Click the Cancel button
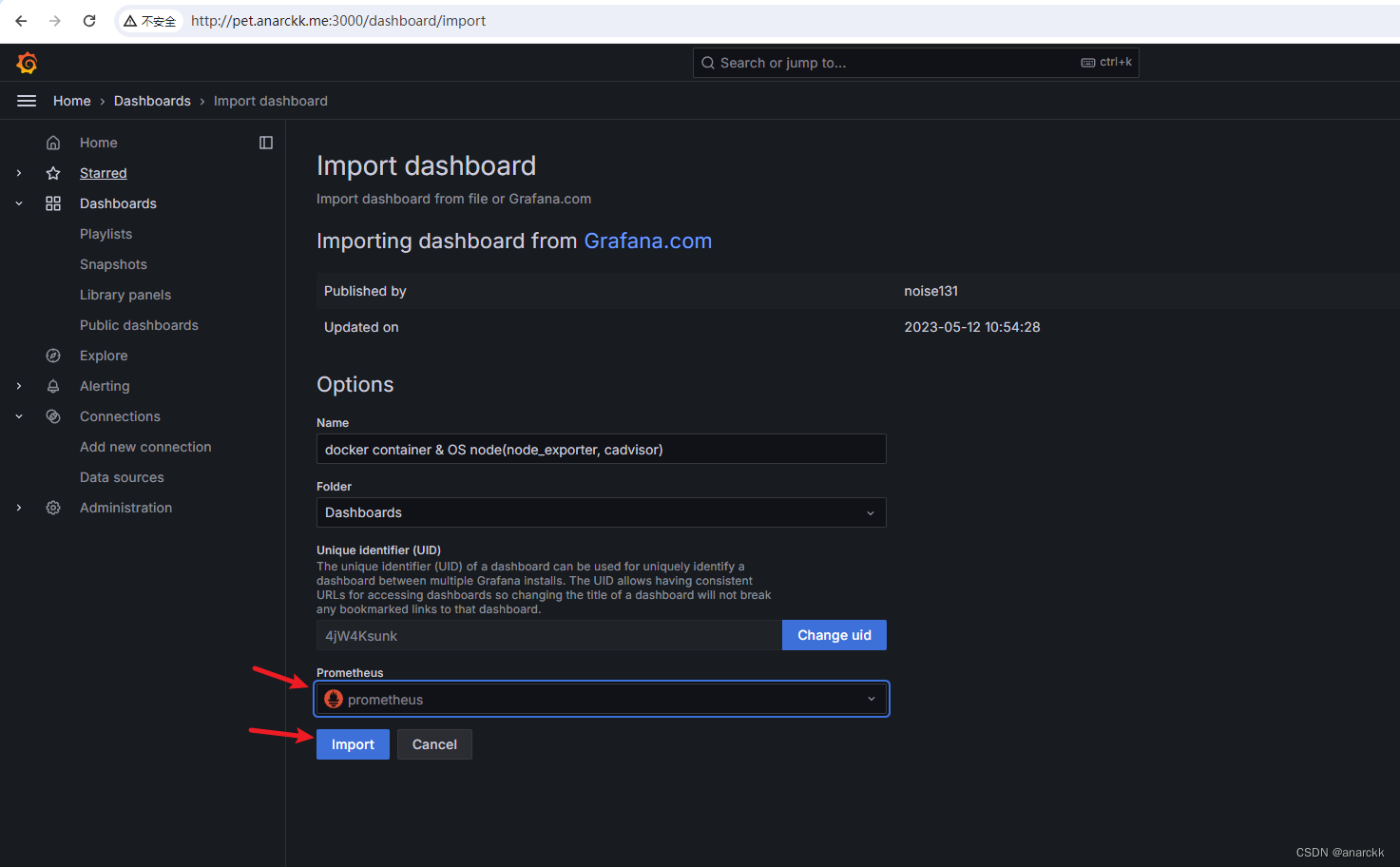Screen dimensions: 1400x867 point(434,744)
